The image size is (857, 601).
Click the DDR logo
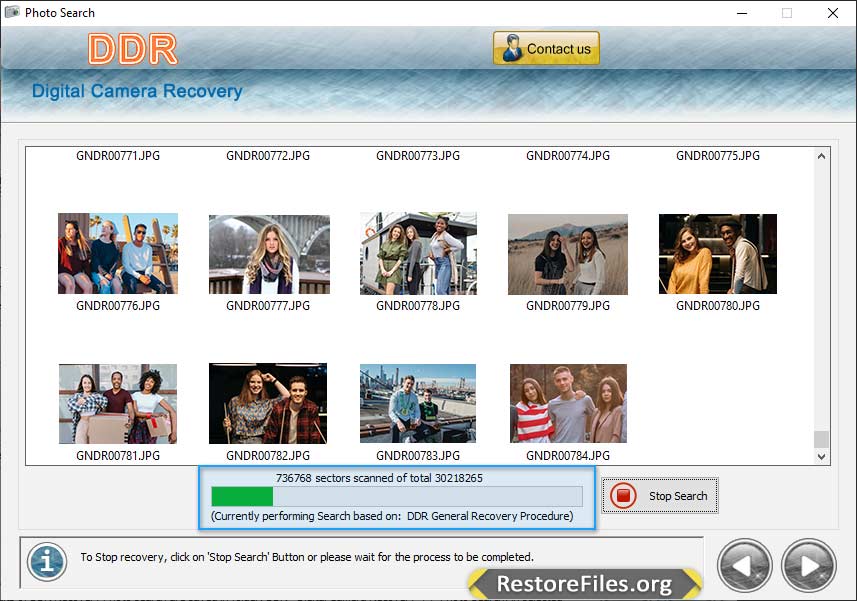click(x=132, y=49)
